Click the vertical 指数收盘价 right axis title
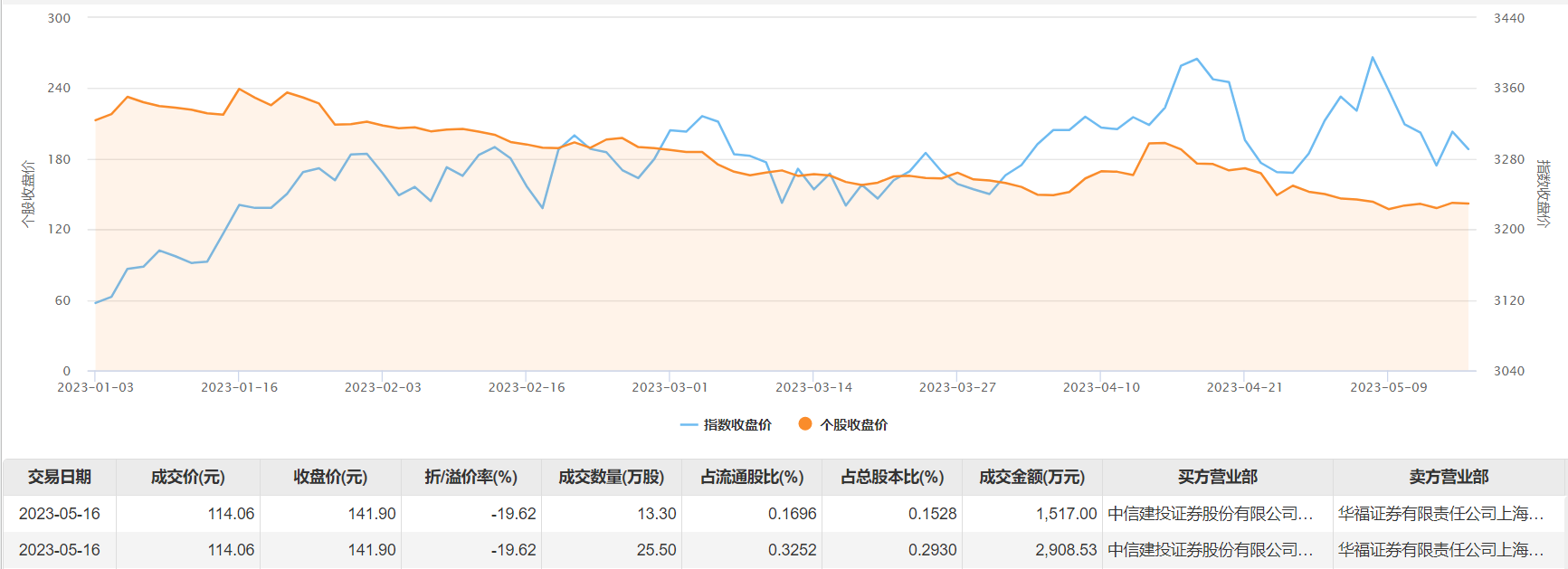Viewport: 1568px width, 569px height. (1543, 194)
